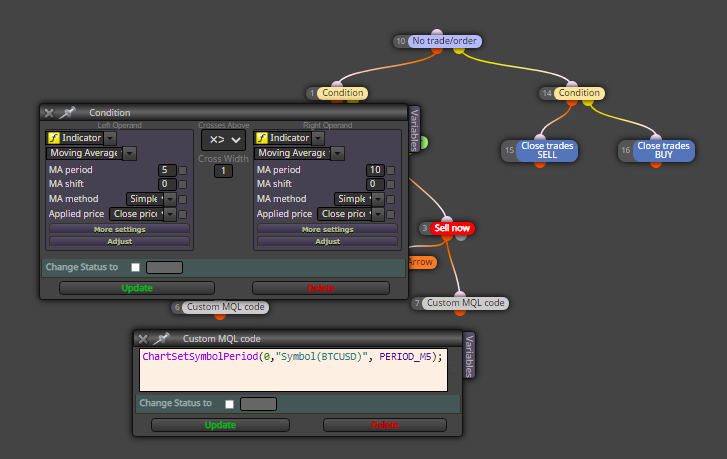Click input connector atop Custom MQL code 7
This screenshot has height=459, width=727.
point(459,295)
